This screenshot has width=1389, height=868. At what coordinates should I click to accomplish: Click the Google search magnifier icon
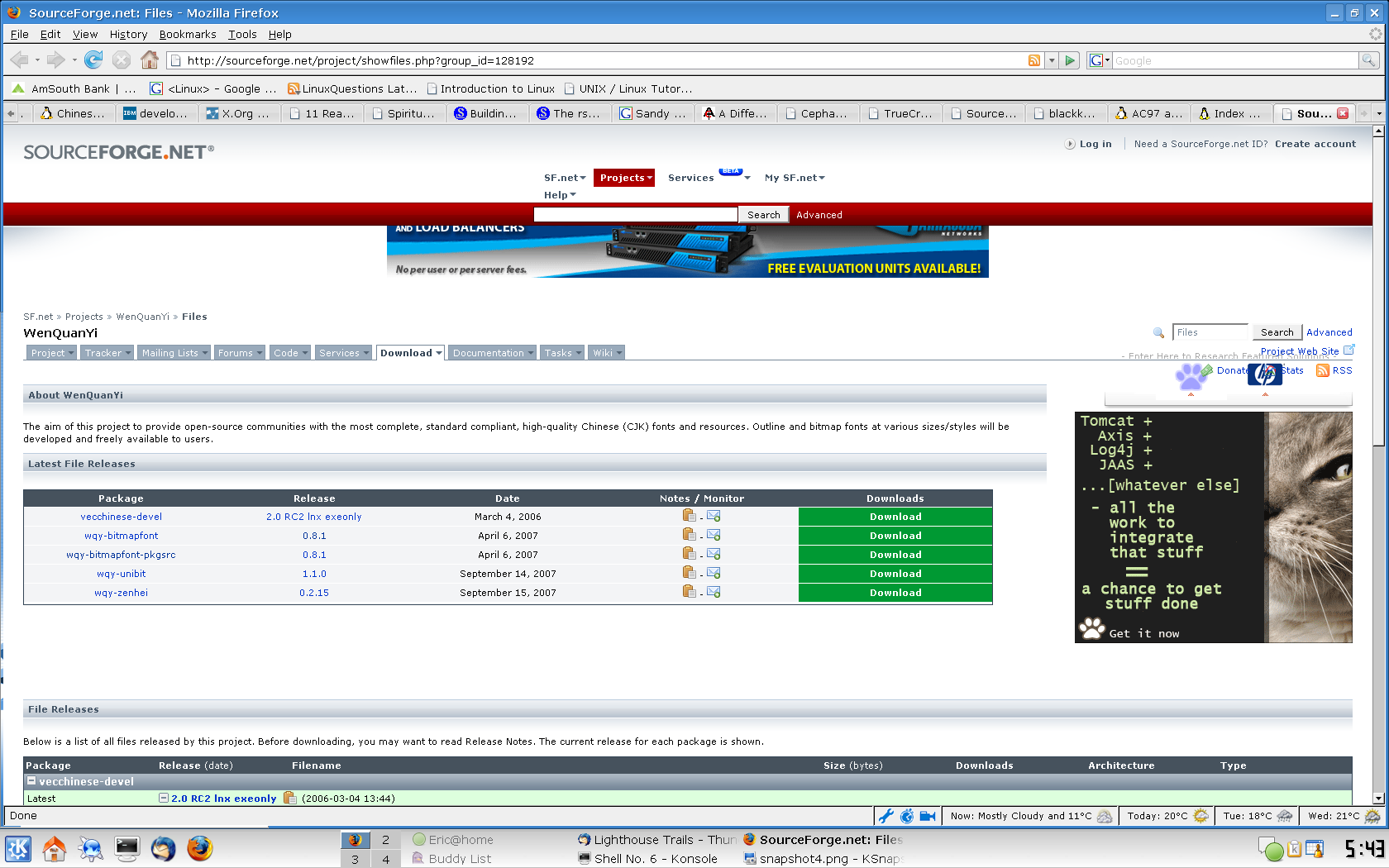(1369, 60)
